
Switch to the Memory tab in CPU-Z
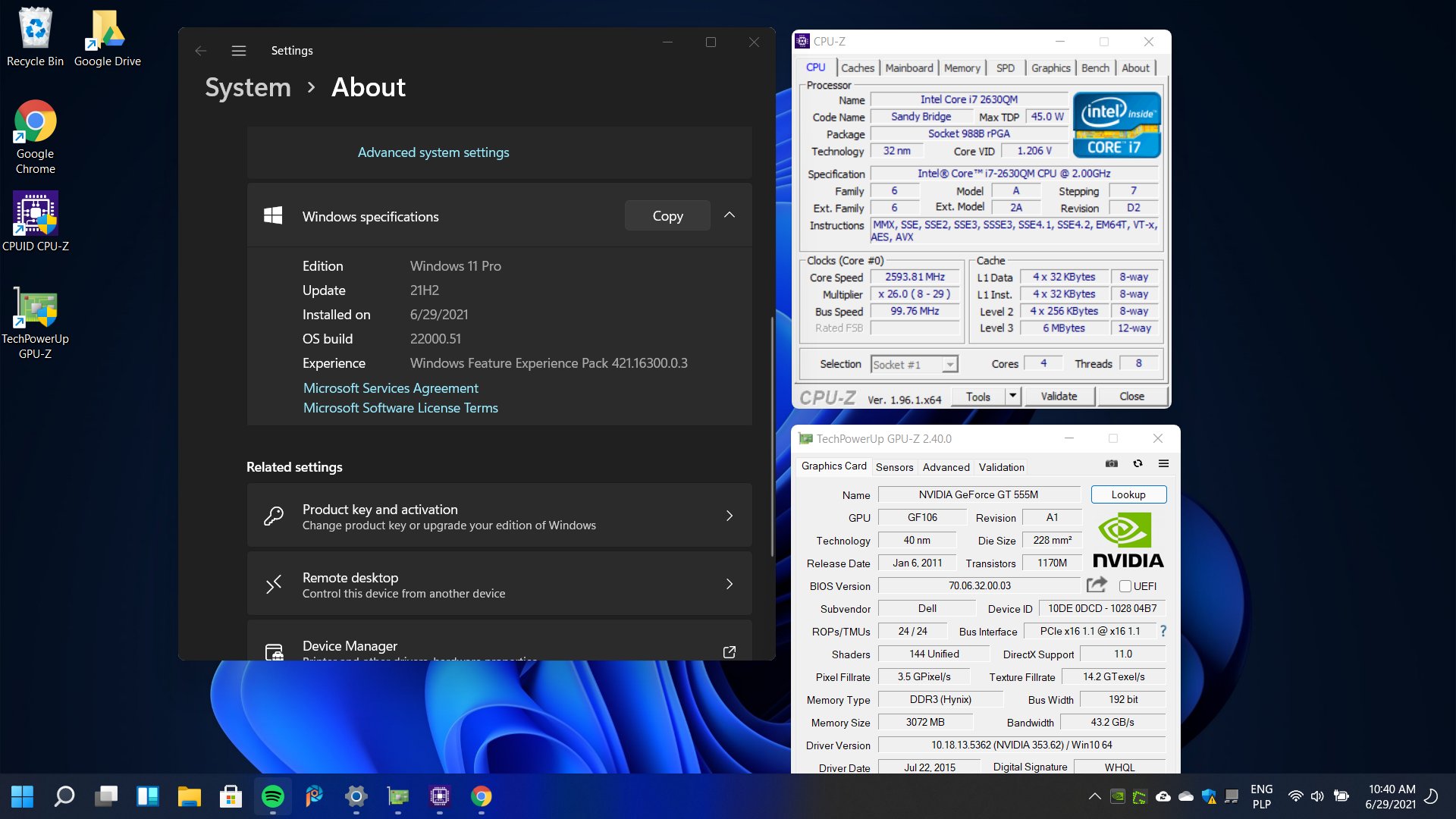click(962, 67)
